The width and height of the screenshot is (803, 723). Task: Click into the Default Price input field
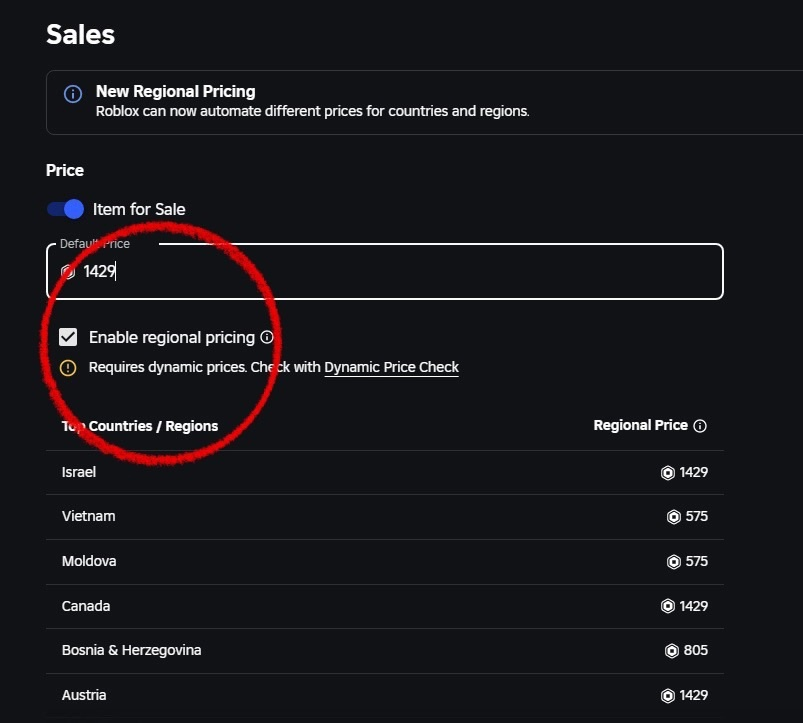click(x=385, y=271)
